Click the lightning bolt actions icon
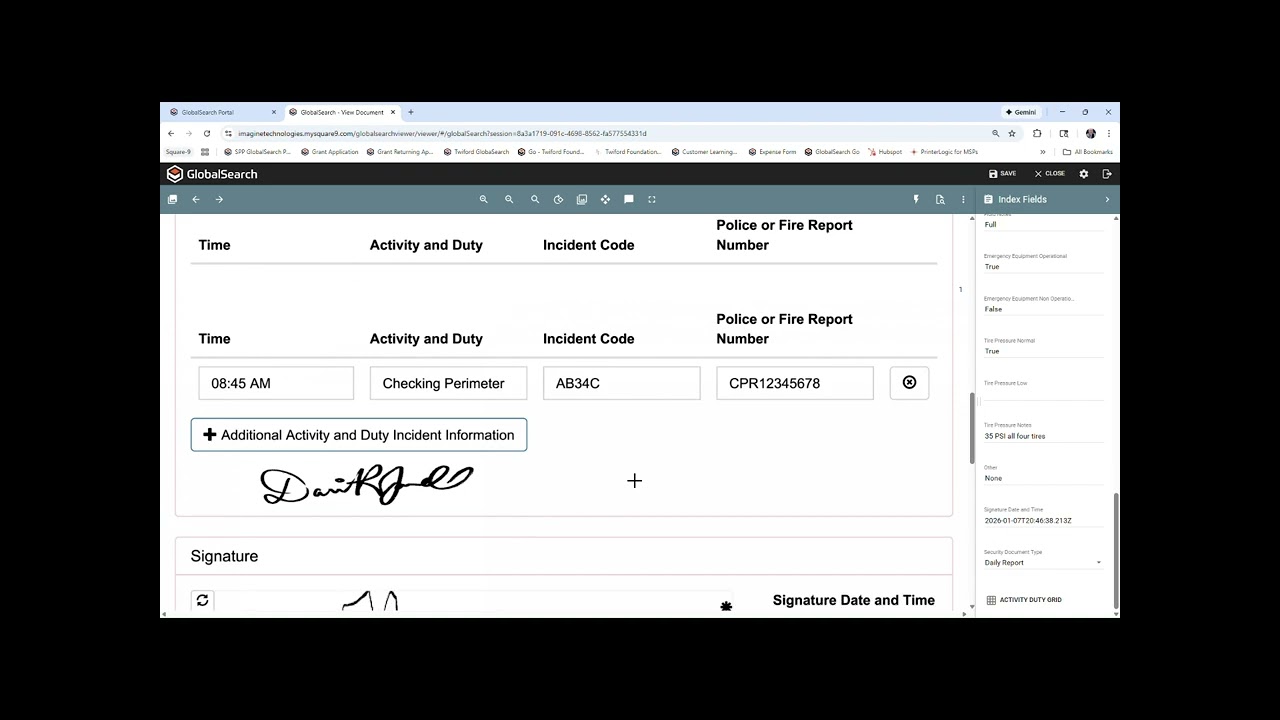This screenshot has height=720, width=1280. (916, 199)
